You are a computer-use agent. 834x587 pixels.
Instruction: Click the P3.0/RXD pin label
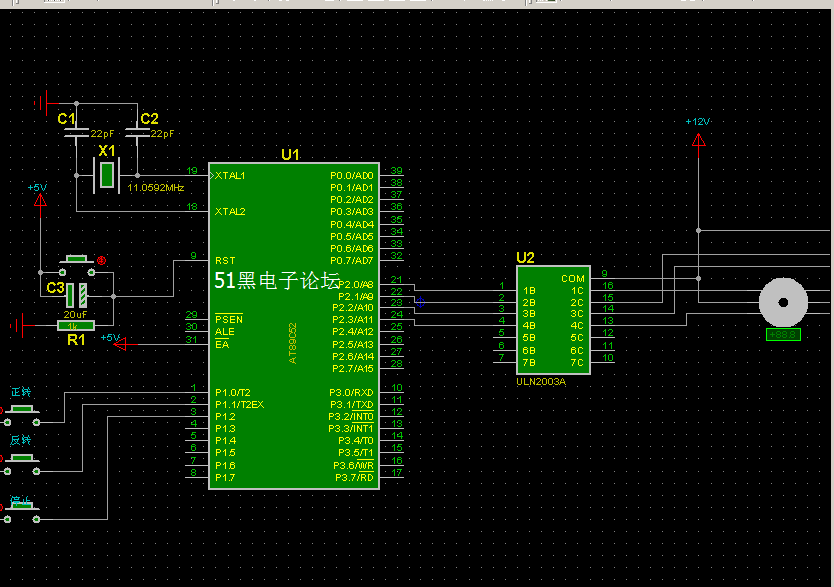point(351,392)
